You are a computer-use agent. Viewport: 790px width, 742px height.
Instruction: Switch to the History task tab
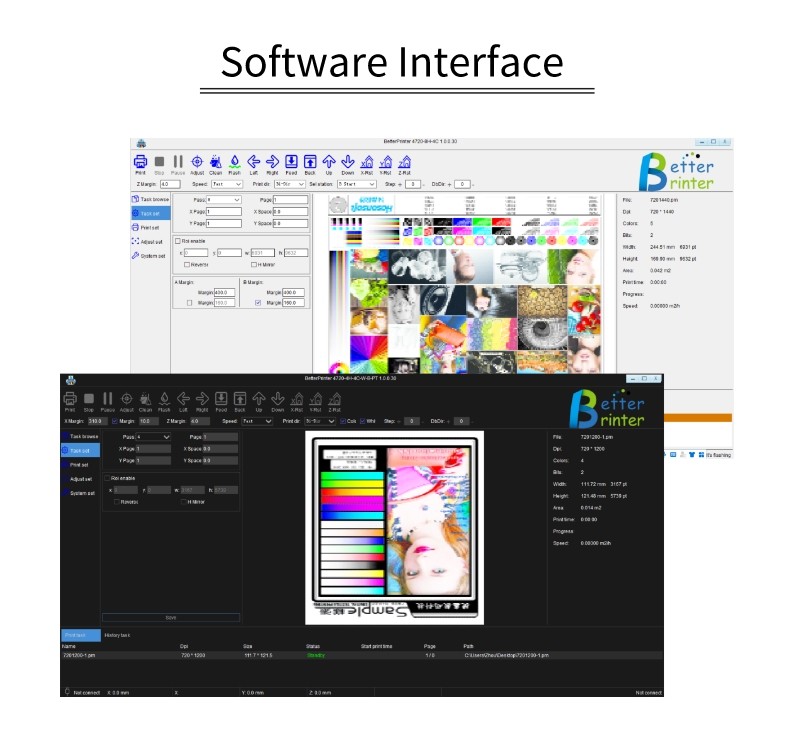[x=118, y=635]
